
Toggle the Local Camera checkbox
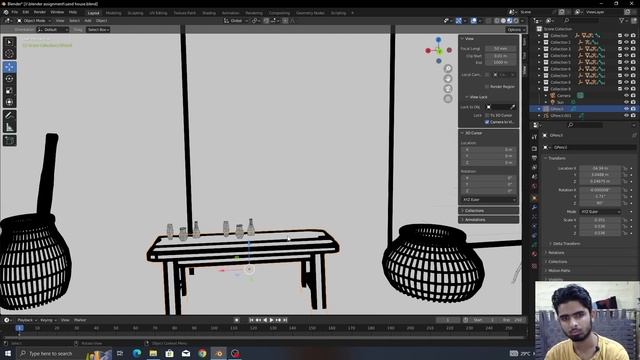click(487, 75)
